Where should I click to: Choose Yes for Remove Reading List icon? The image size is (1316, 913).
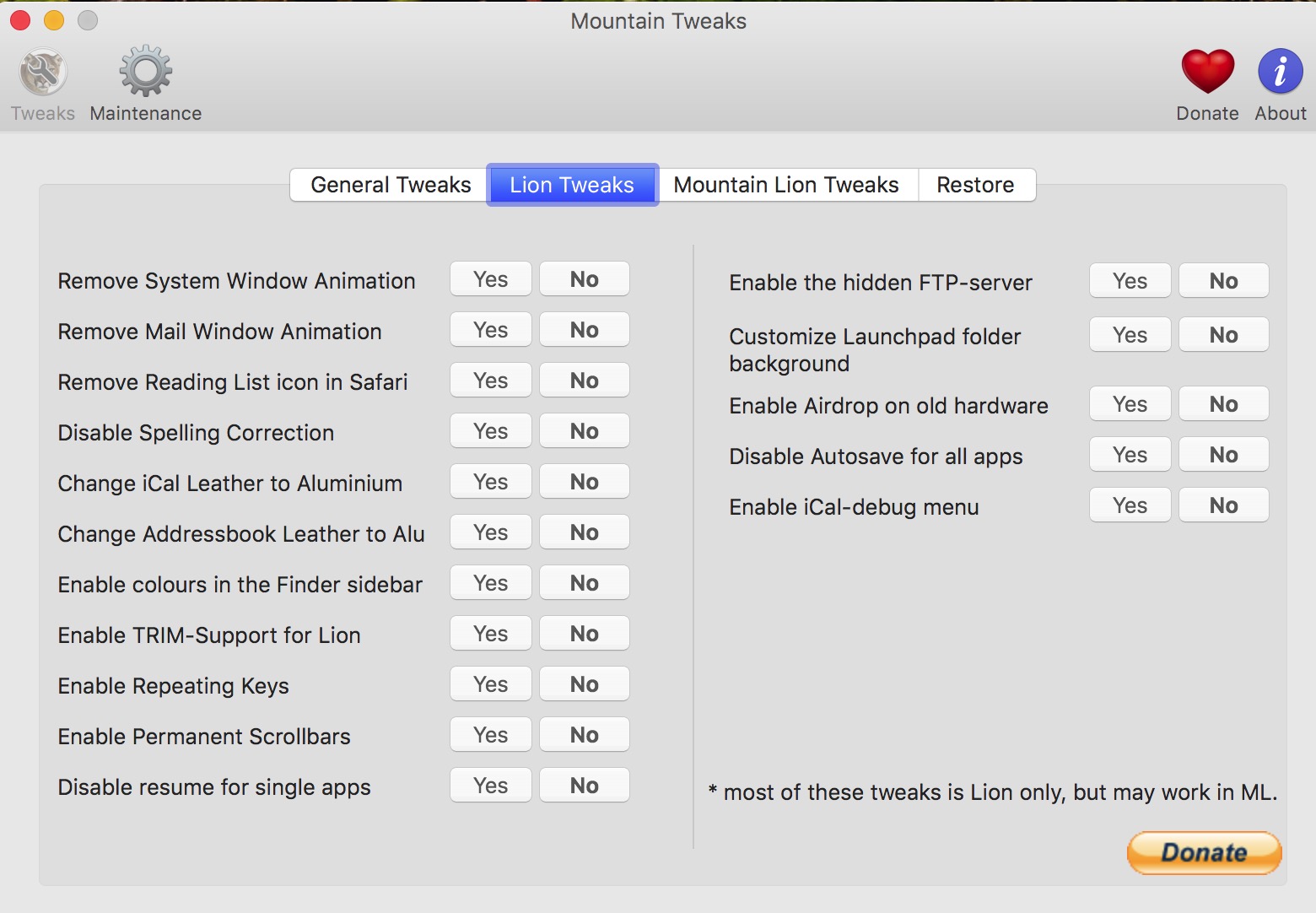(491, 381)
